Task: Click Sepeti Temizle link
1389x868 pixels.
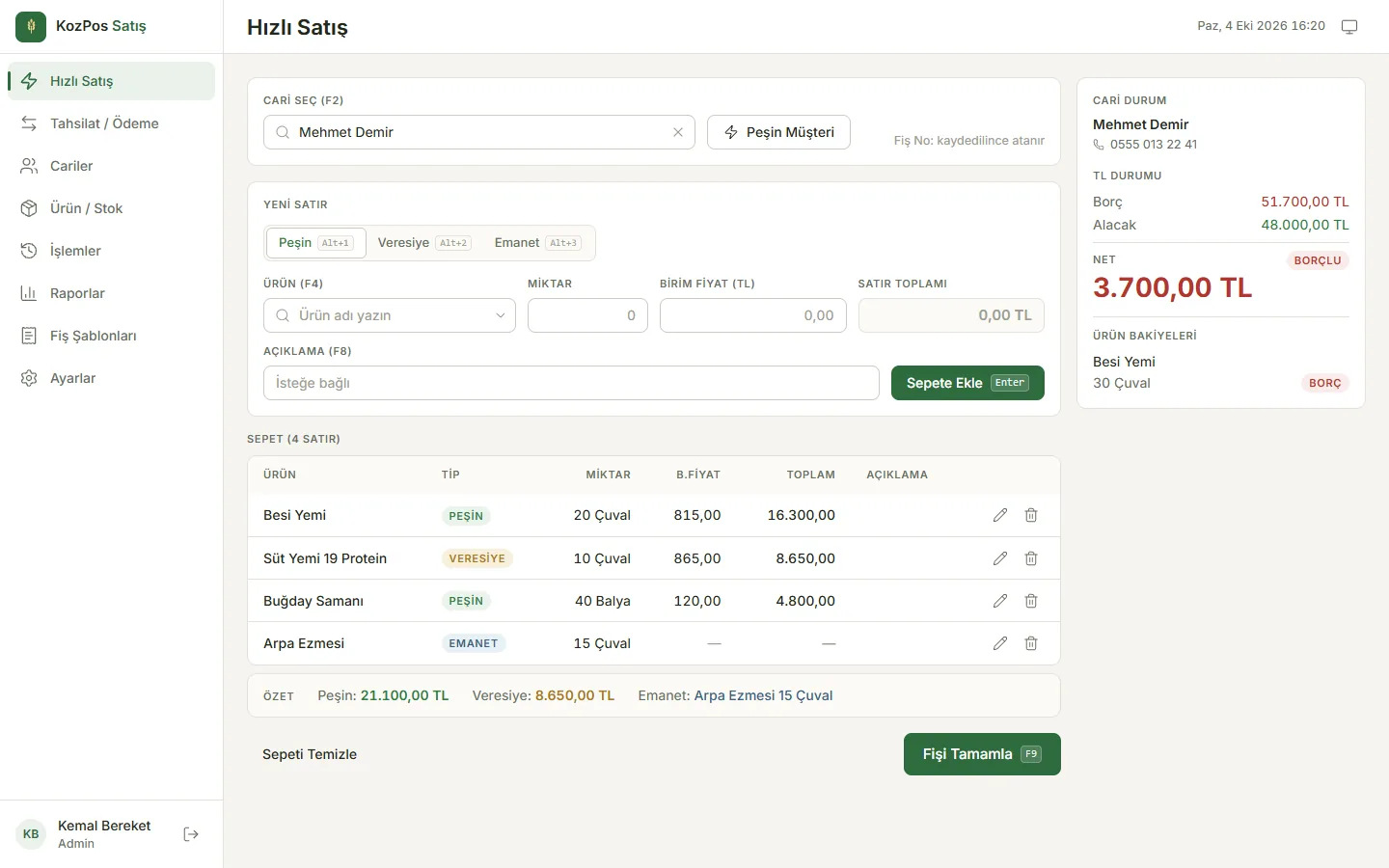Action: pos(310,754)
